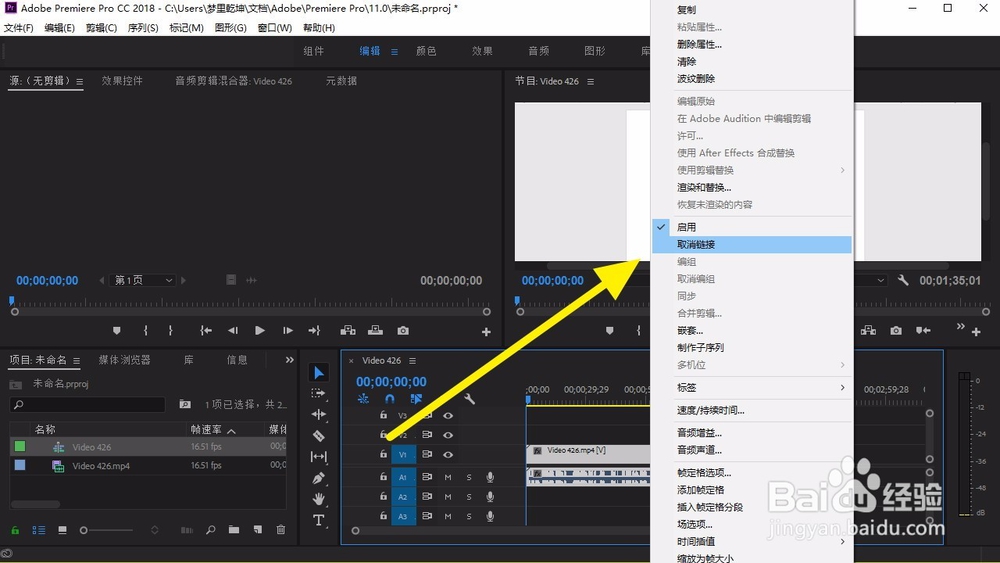Choose 取消链接 in context menu
The width and height of the screenshot is (1000, 563).
pyautogui.click(x=752, y=244)
